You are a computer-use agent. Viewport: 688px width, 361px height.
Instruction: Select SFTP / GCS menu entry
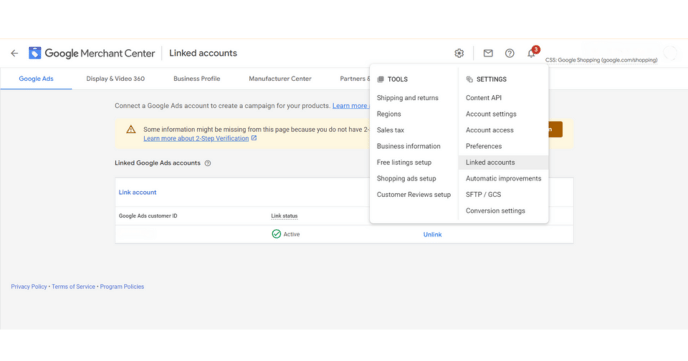click(x=483, y=195)
